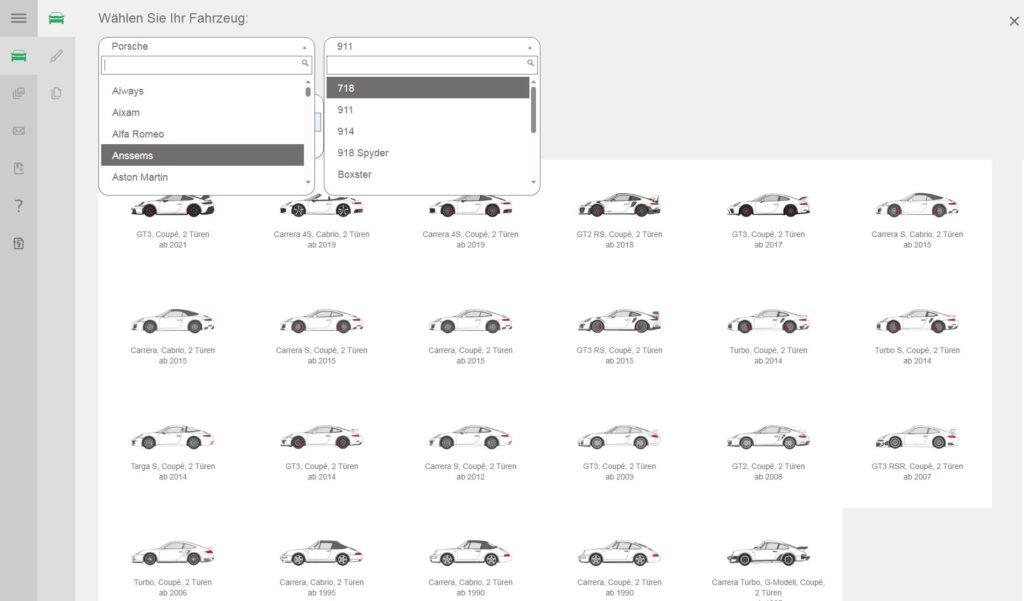1024x601 pixels.
Task: Open the pencil edit tool
Action: tap(56, 56)
